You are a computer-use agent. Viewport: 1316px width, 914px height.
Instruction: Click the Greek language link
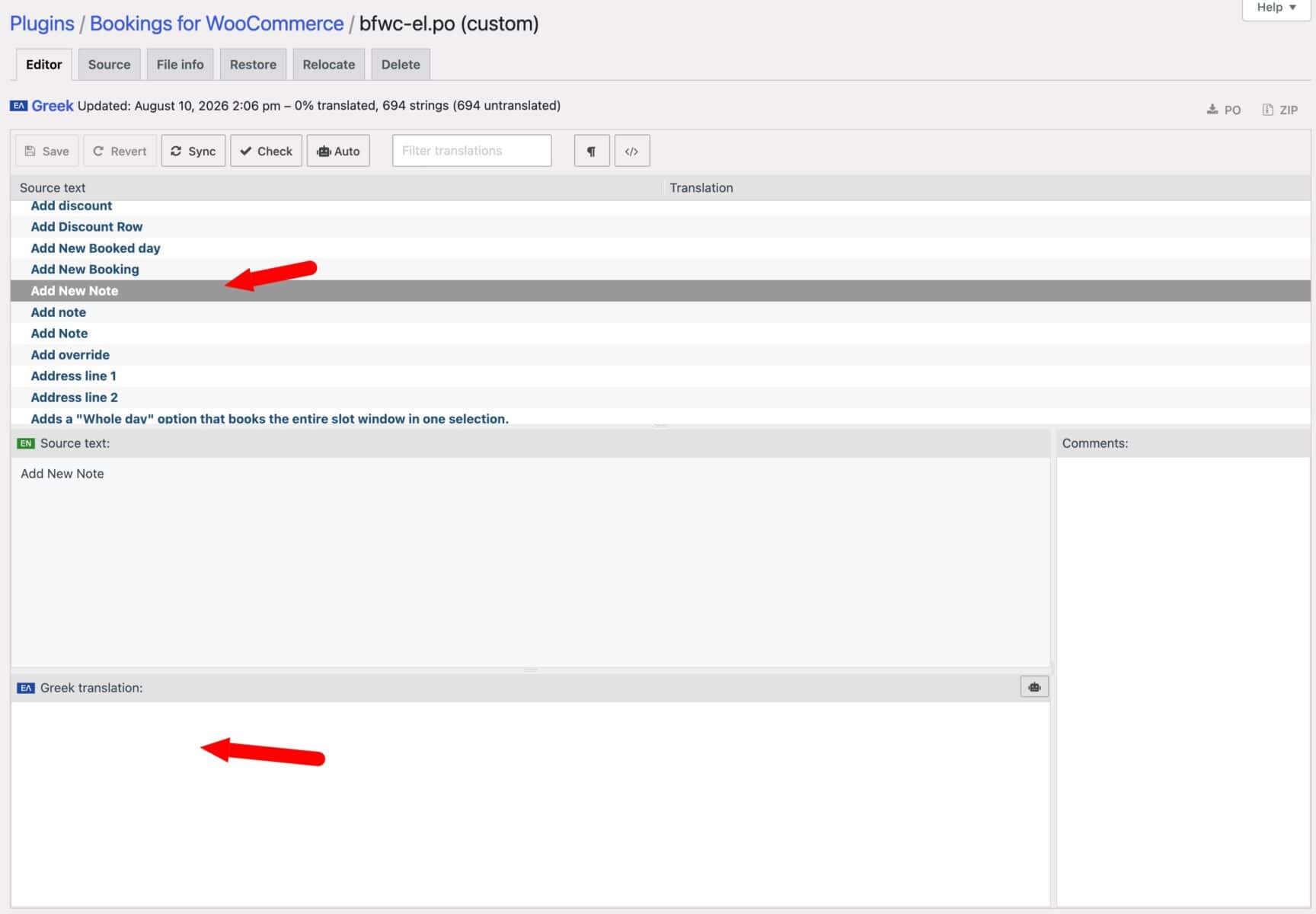point(53,106)
